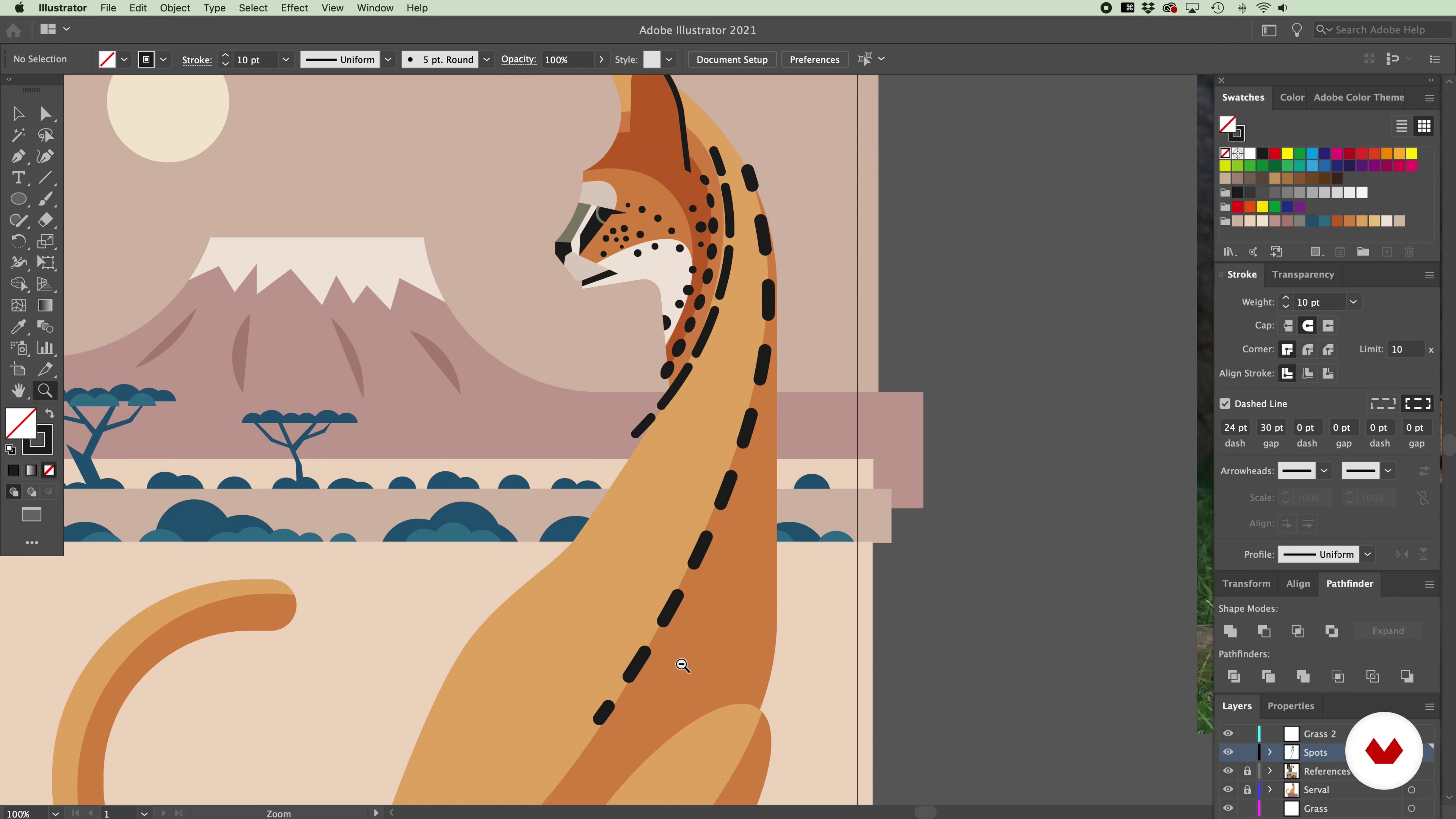Click the Unite shape mode icon
The height and width of the screenshot is (819, 1456).
(x=1230, y=631)
